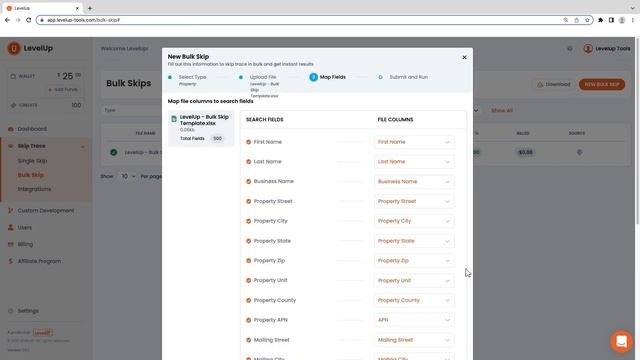The image size is (640, 360).
Task: Open Integrations in sidebar
Action: click(34, 189)
